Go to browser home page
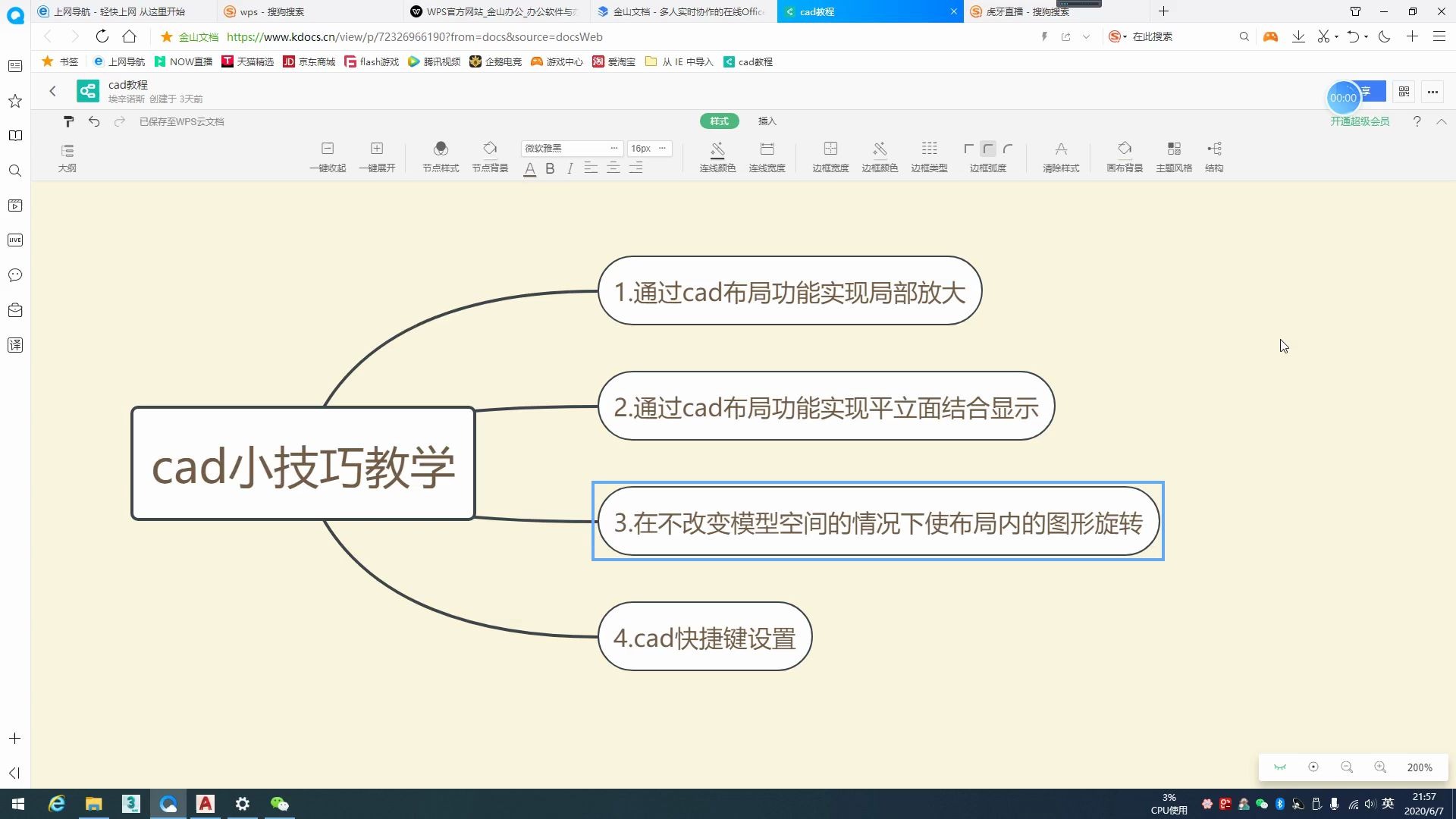 point(130,36)
